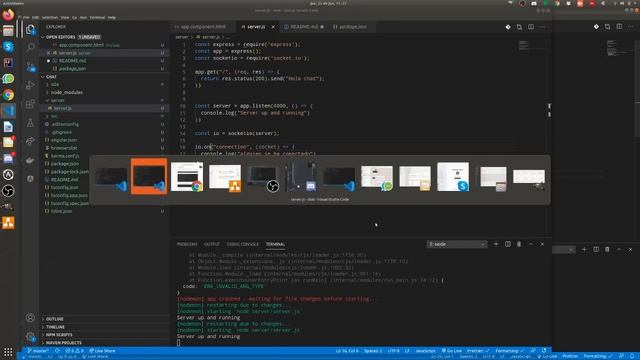Click the diamond icon in editor tab bar
Image resolution: width=640 pixels, height=360 pixels.
(508, 27)
